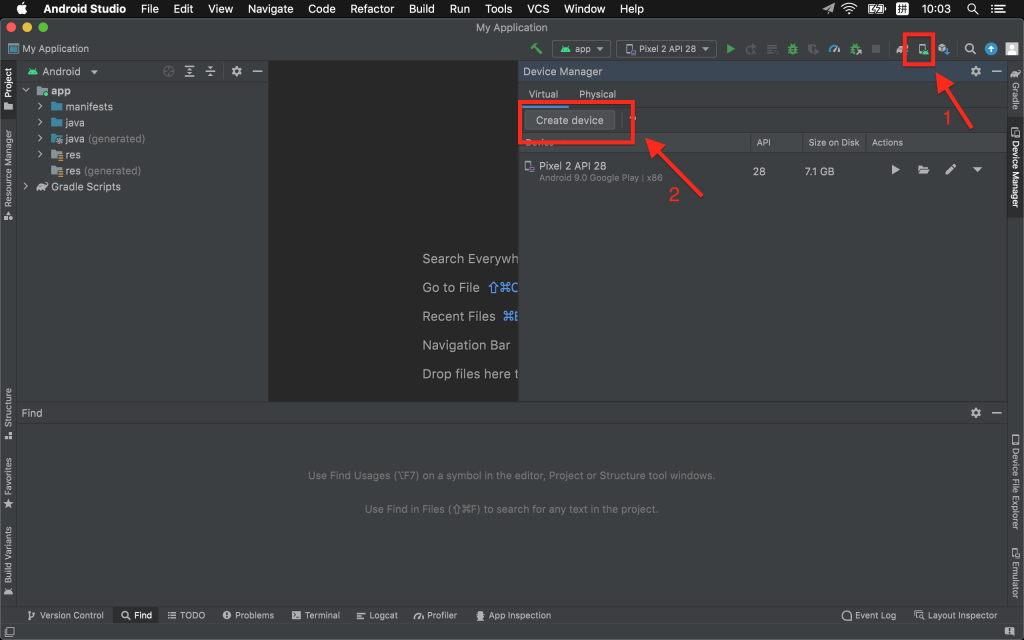Open the Tools menu
The height and width of the screenshot is (640, 1024).
tap(498, 9)
